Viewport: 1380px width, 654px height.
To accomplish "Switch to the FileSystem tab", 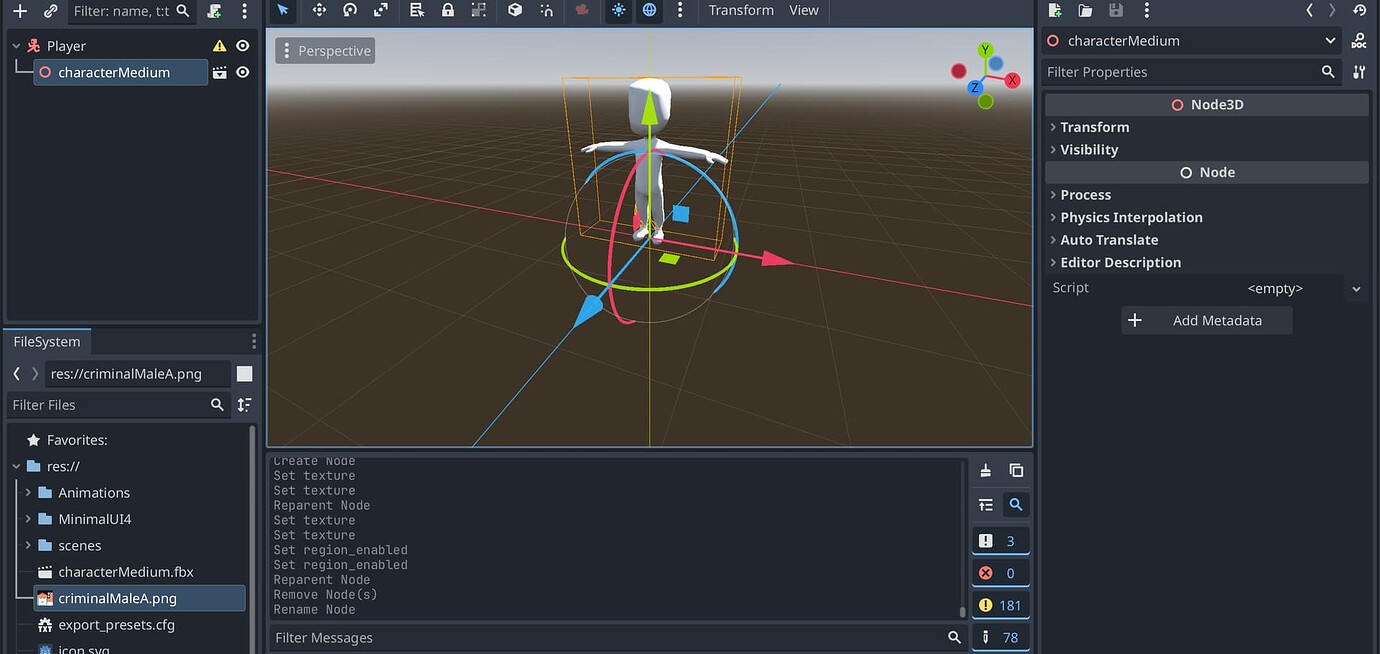I will pos(46,341).
